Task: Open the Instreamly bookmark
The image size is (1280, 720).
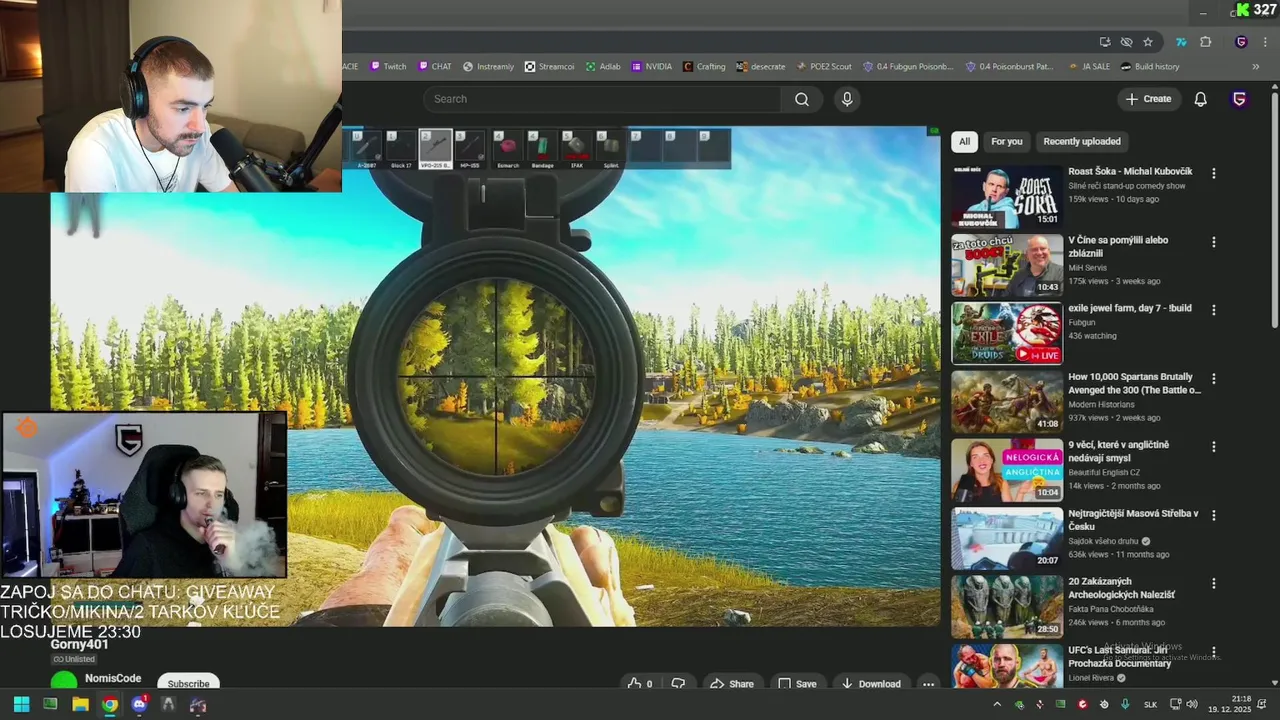Action: coord(488,67)
